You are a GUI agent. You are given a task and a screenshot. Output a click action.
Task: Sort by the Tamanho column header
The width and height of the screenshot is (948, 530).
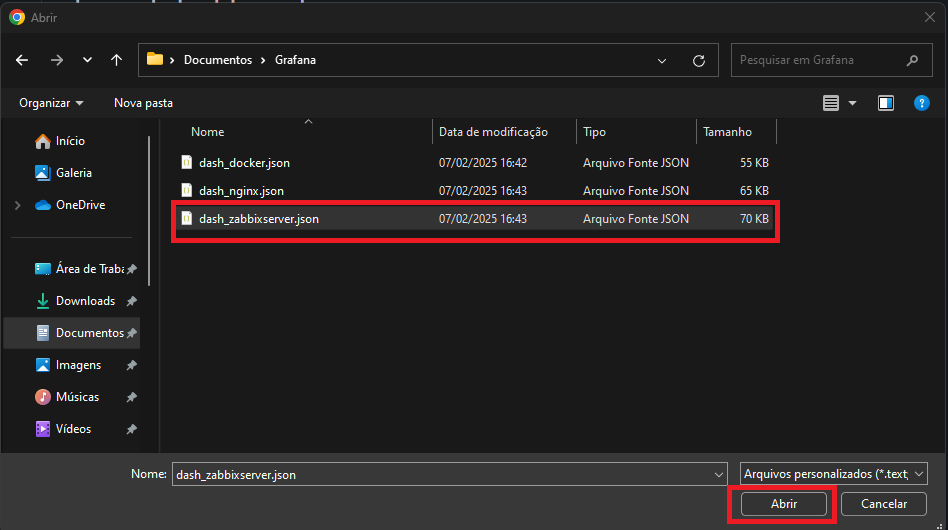click(727, 132)
